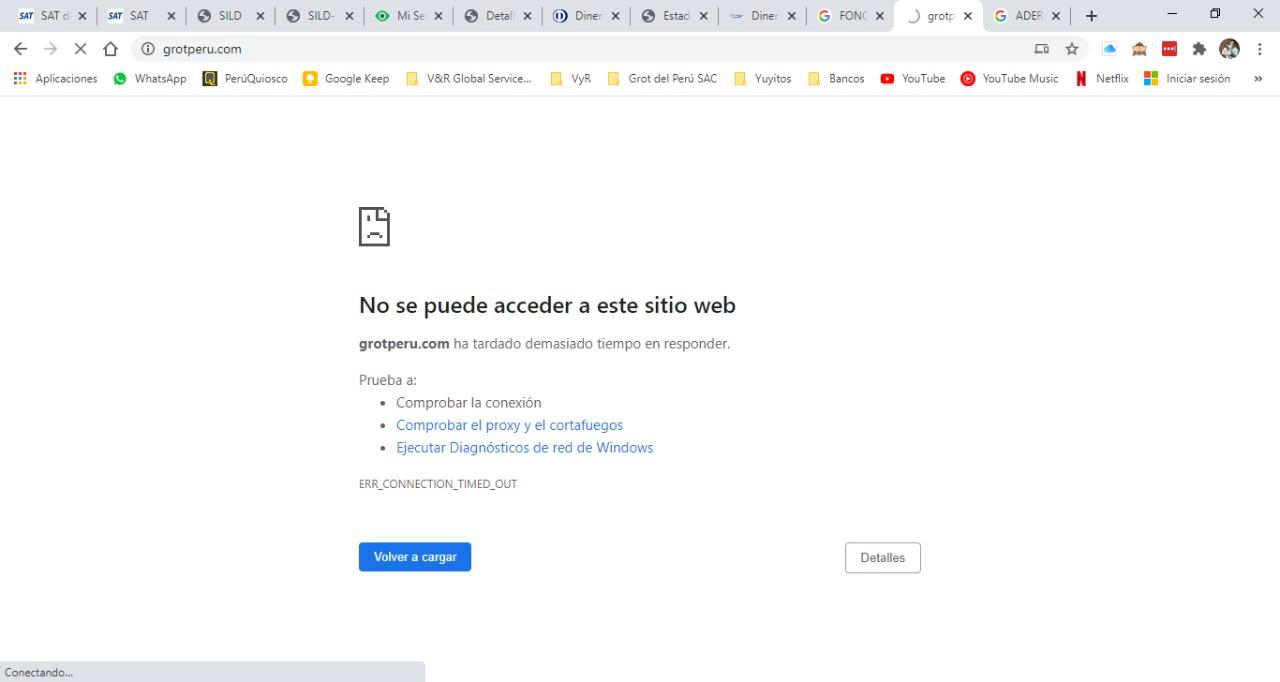The height and width of the screenshot is (682, 1280).
Task: Open the Extensions puzzle piece icon
Action: 1199,49
